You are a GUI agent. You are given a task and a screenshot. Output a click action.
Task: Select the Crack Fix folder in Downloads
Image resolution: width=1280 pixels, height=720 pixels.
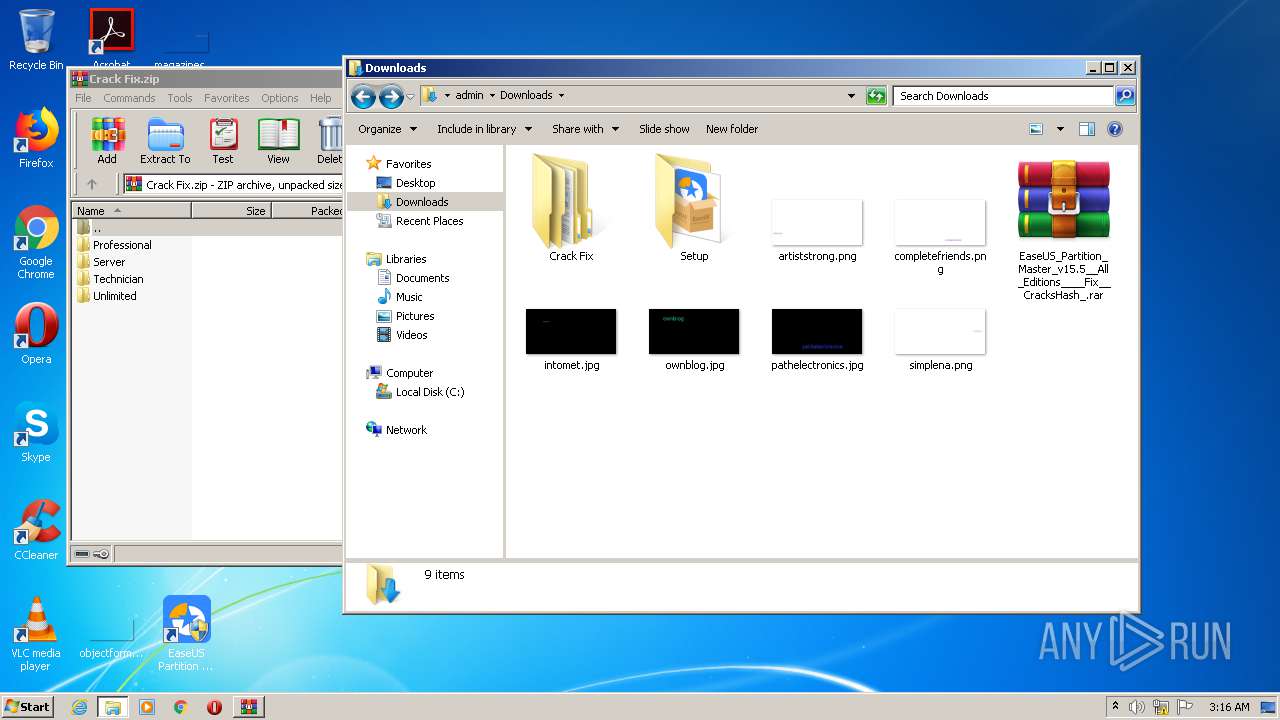pos(571,208)
